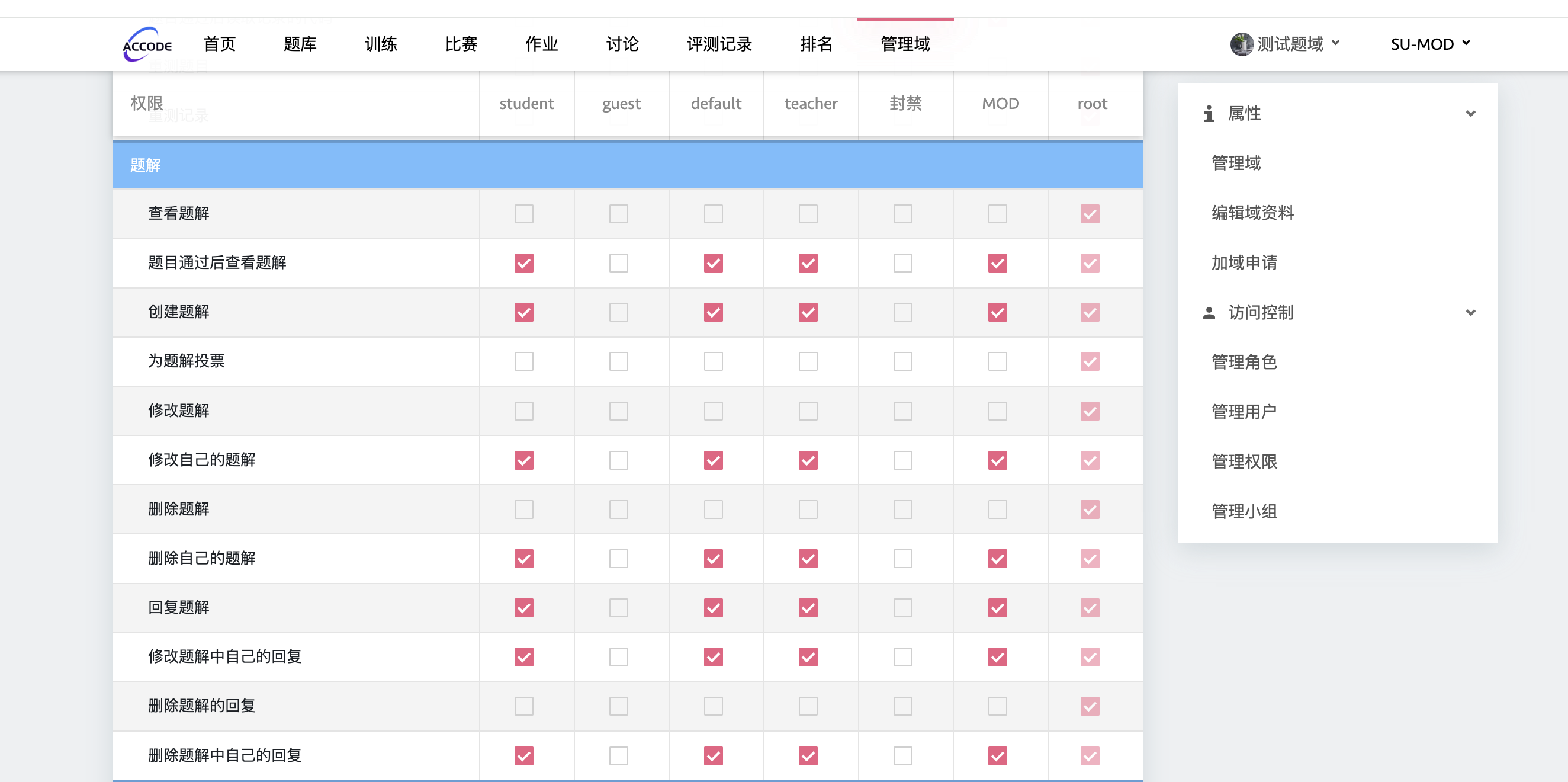Check 创建题解 for 封禁 role
This screenshot has width=1568, height=782.
[x=902, y=312]
